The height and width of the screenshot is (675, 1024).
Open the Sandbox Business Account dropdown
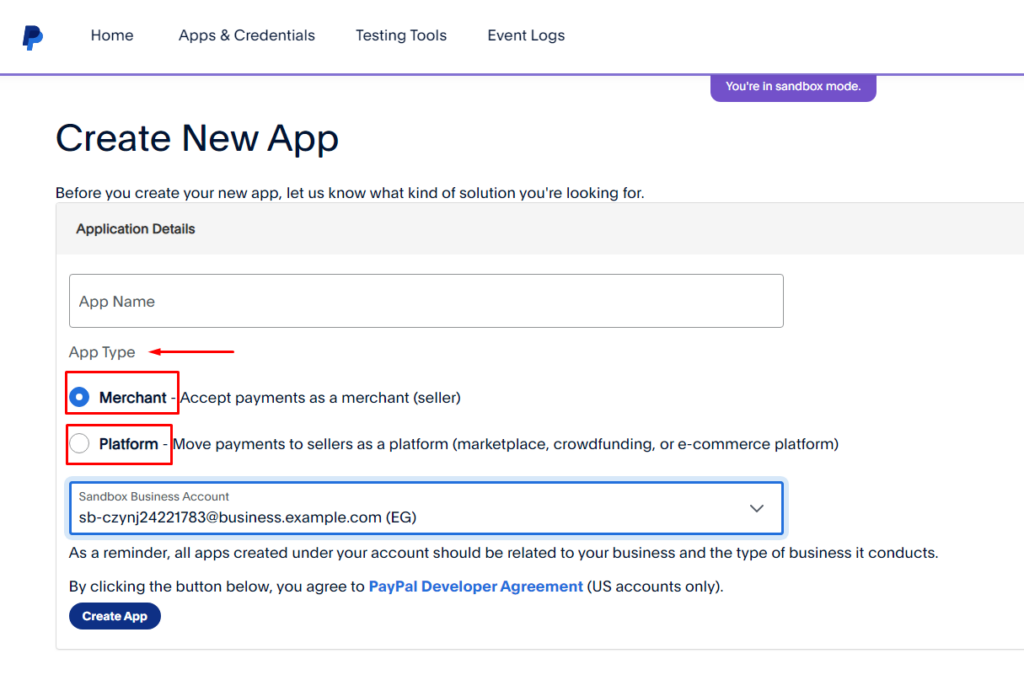click(426, 508)
